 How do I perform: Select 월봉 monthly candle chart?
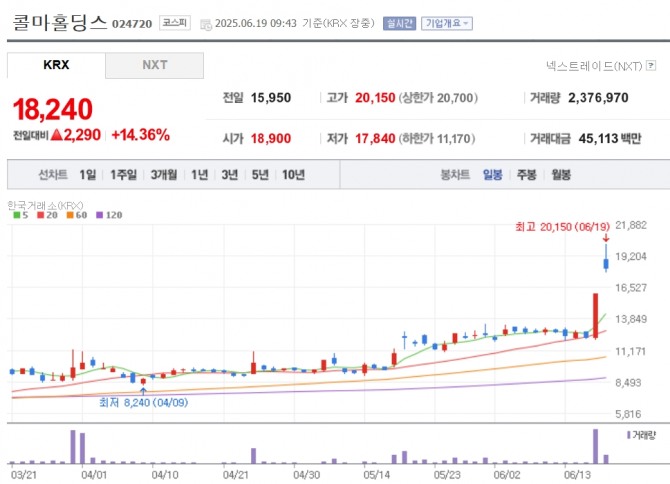coord(560,174)
